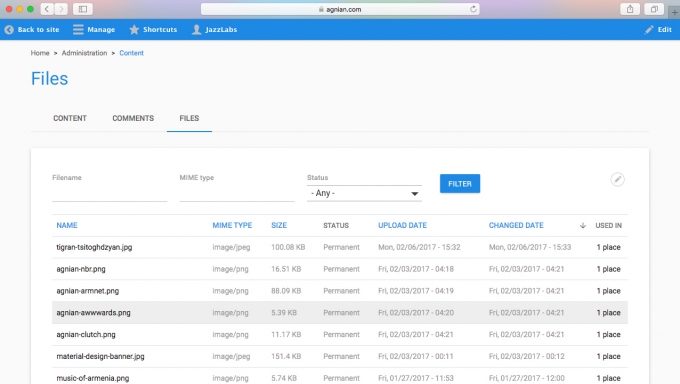Viewport: 680px width, 384px height.
Task: Click into the Filename input field
Action: click(109, 193)
